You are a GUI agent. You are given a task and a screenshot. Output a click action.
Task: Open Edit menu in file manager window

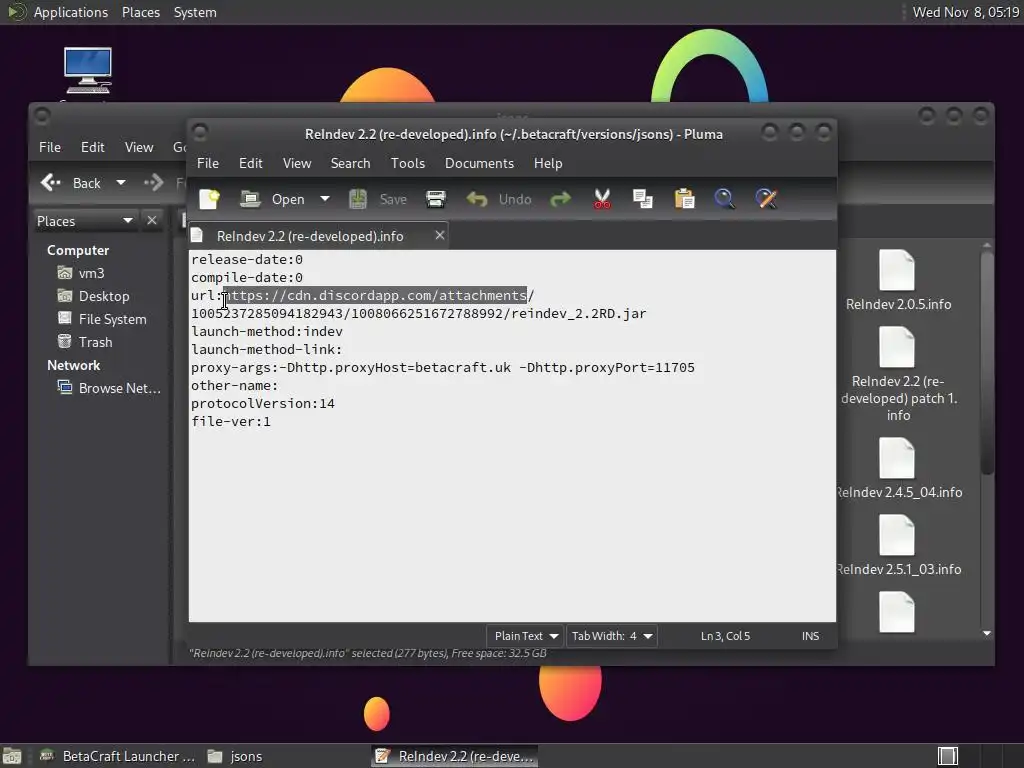click(92, 147)
